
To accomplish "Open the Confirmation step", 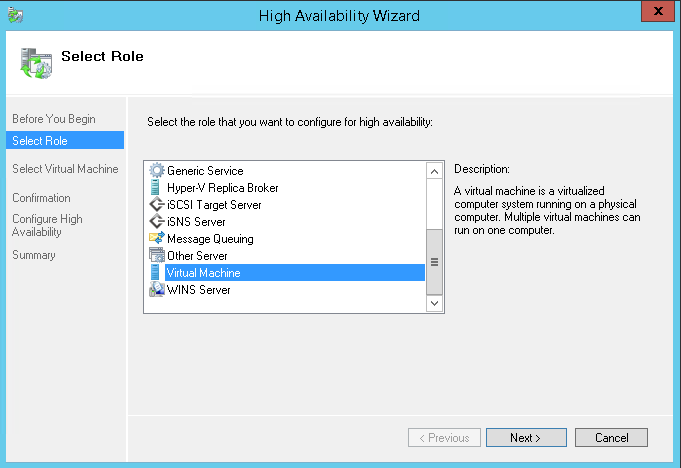I will pyautogui.click(x=41, y=198).
